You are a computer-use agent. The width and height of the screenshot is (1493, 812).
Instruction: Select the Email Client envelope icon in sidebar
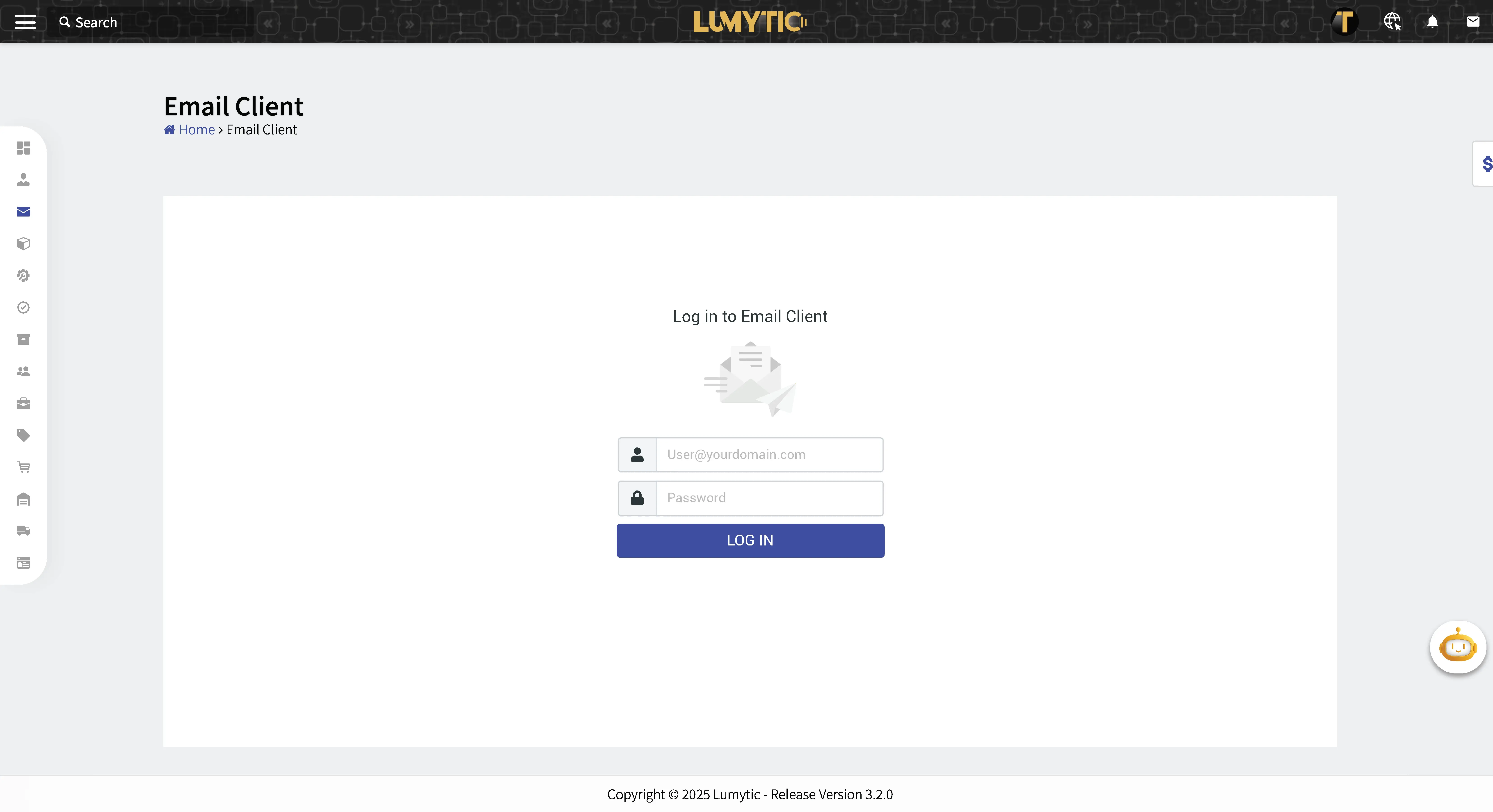coord(23,212)
